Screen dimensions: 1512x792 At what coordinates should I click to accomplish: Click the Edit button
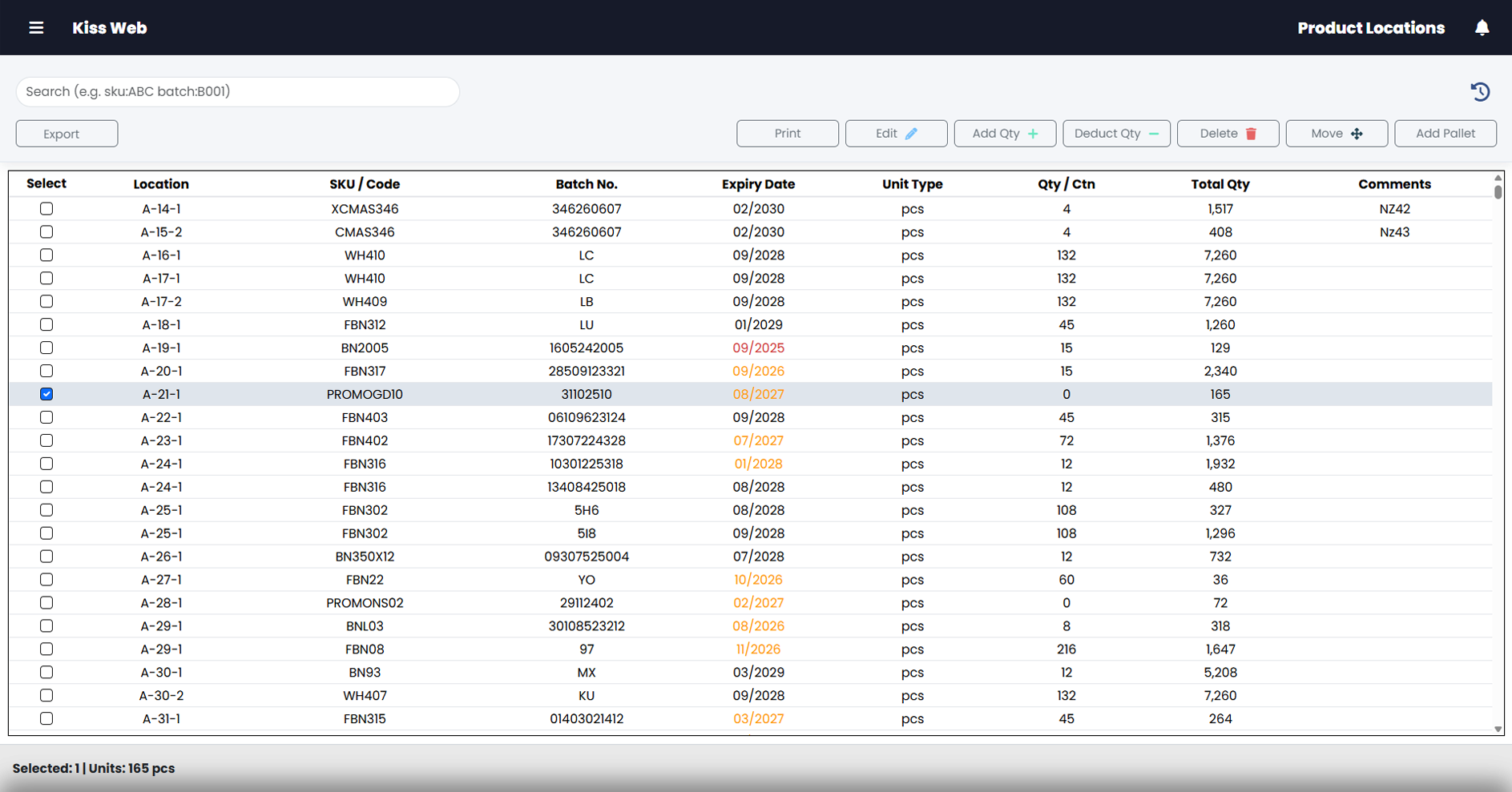[896, 134]
